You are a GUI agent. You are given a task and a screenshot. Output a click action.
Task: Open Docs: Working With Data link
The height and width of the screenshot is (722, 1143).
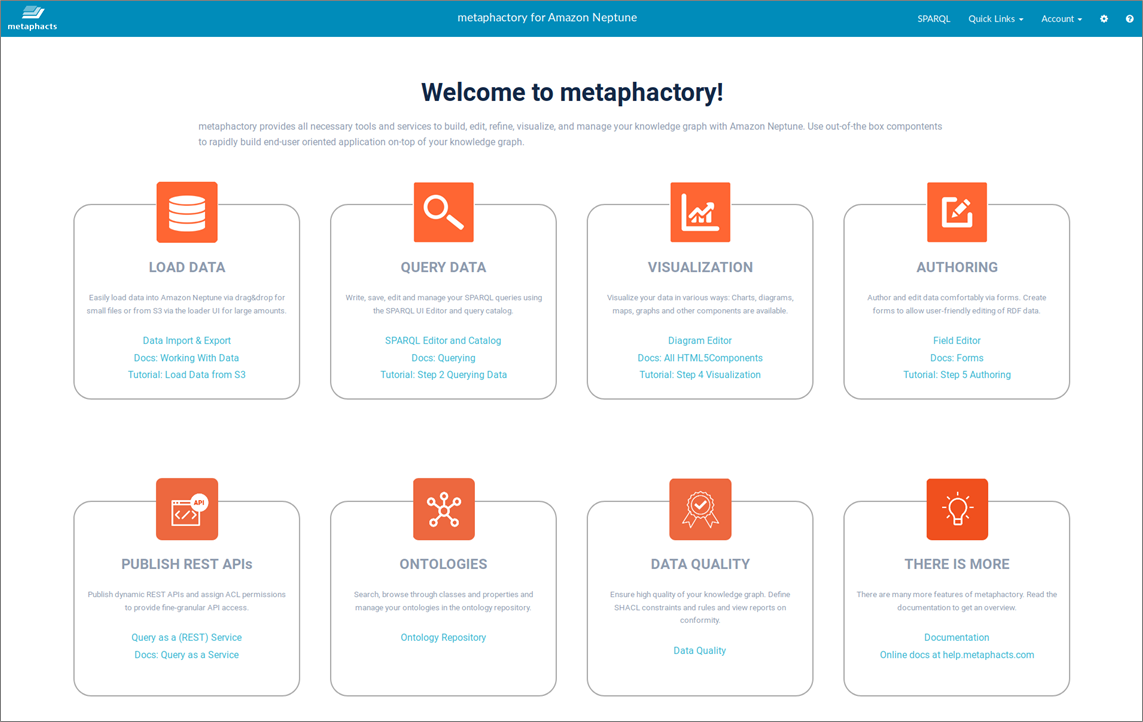click(x=187, y=358)
